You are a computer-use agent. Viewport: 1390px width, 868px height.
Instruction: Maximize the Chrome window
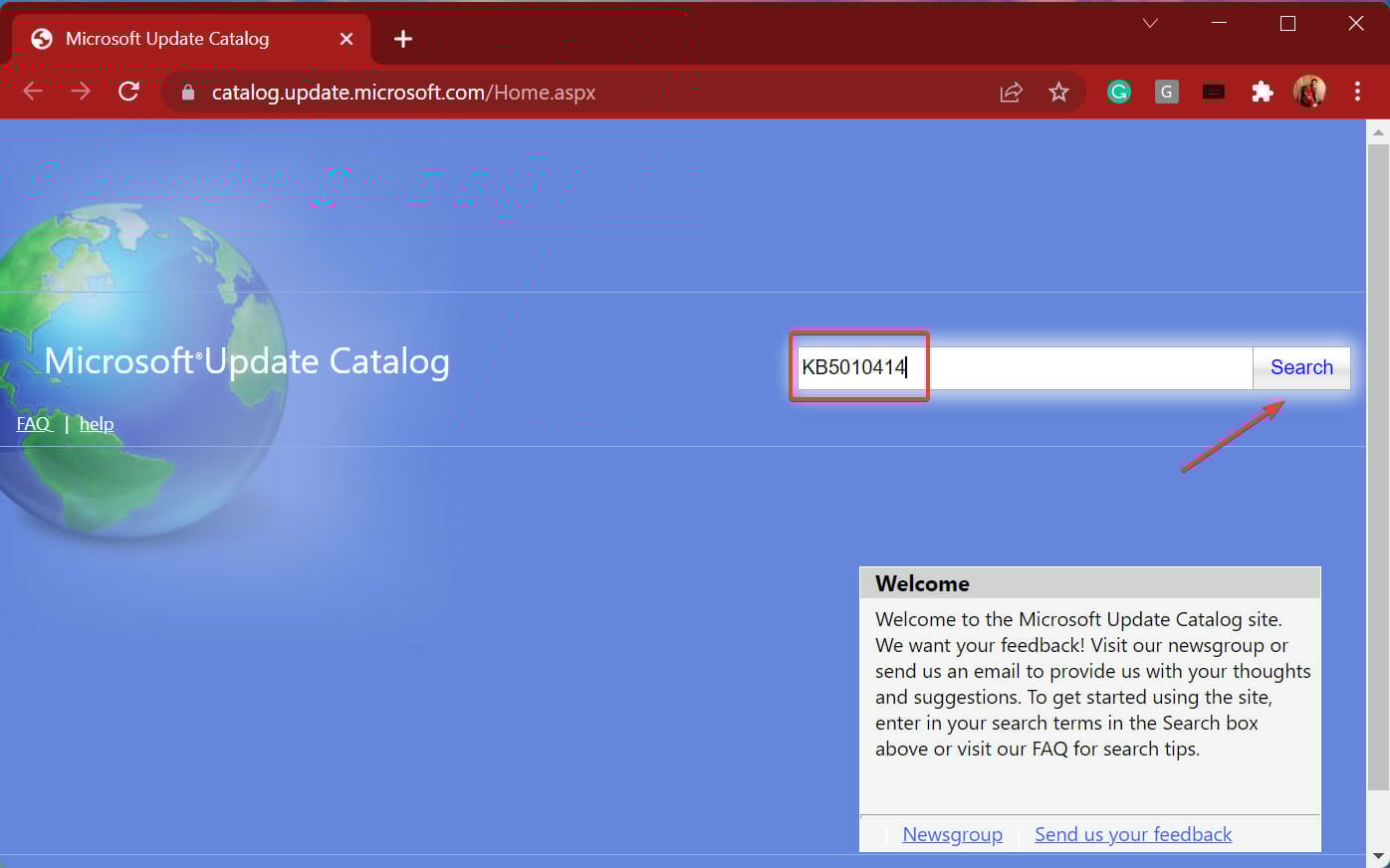pyautogui.click(x=1287, y=23)
